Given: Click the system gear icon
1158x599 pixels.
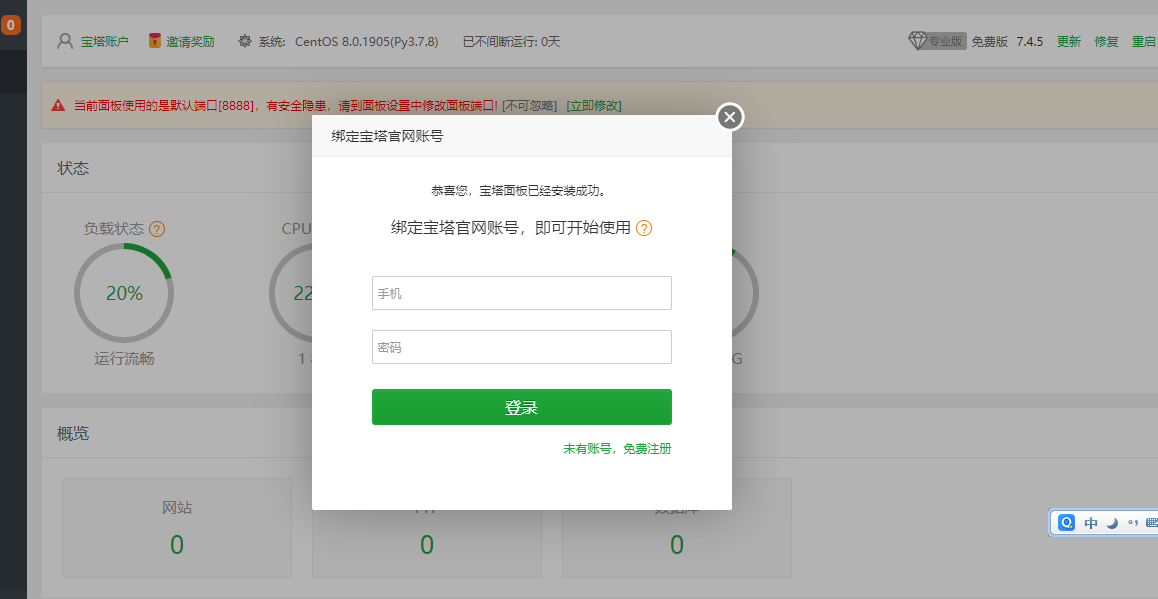Looking at the screenshot, I should [x=244, y=41].
